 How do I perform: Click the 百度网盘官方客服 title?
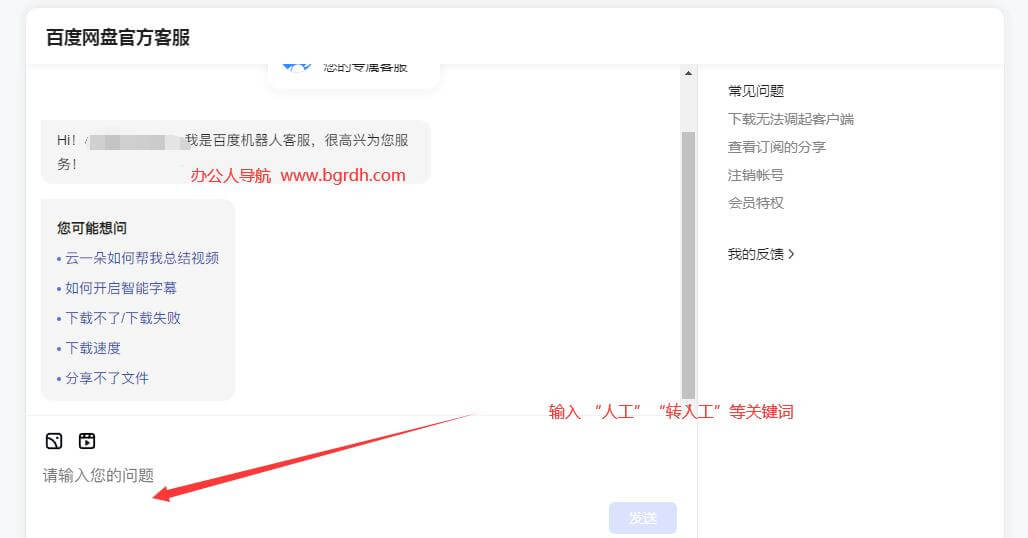[x=118, y=37]
